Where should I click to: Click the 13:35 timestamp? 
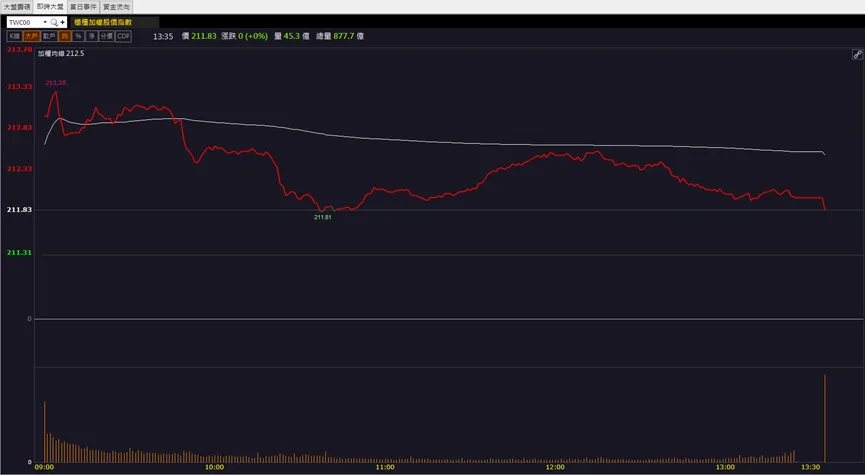coord(163,36)
